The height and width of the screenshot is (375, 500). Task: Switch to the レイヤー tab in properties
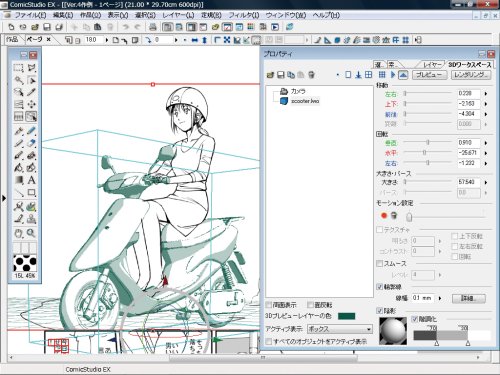click(x=432, y=65)
